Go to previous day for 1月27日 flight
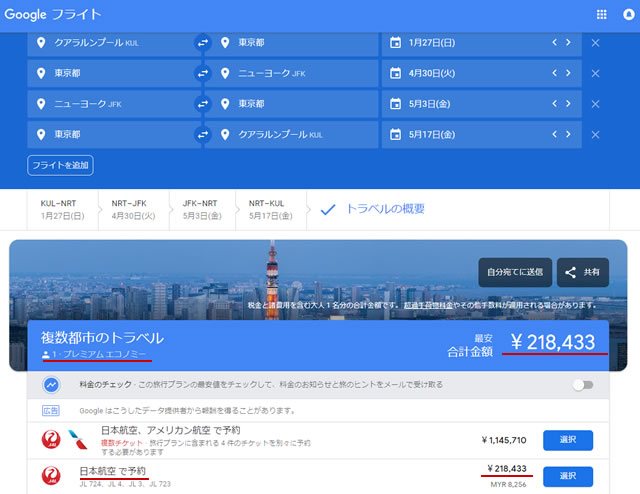Screen dimensions: 640x494 [554, 42]
